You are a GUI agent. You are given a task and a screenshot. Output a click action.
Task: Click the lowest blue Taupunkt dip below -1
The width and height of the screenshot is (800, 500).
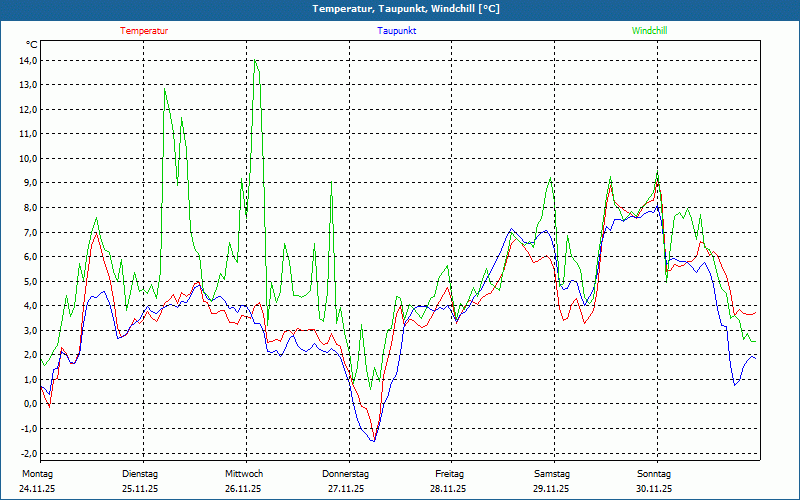(x=373, y=440)
